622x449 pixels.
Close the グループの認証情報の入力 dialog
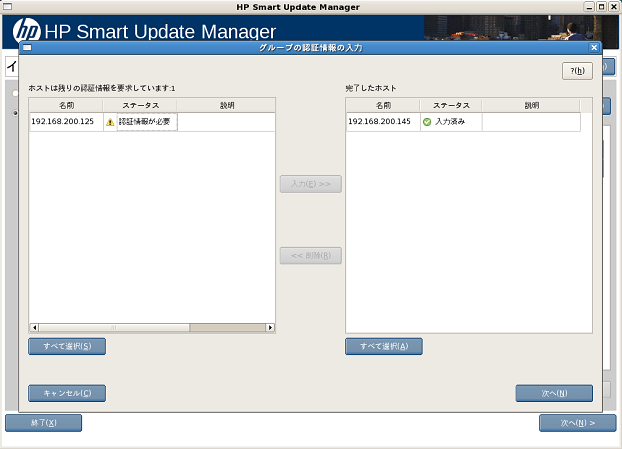594,47
